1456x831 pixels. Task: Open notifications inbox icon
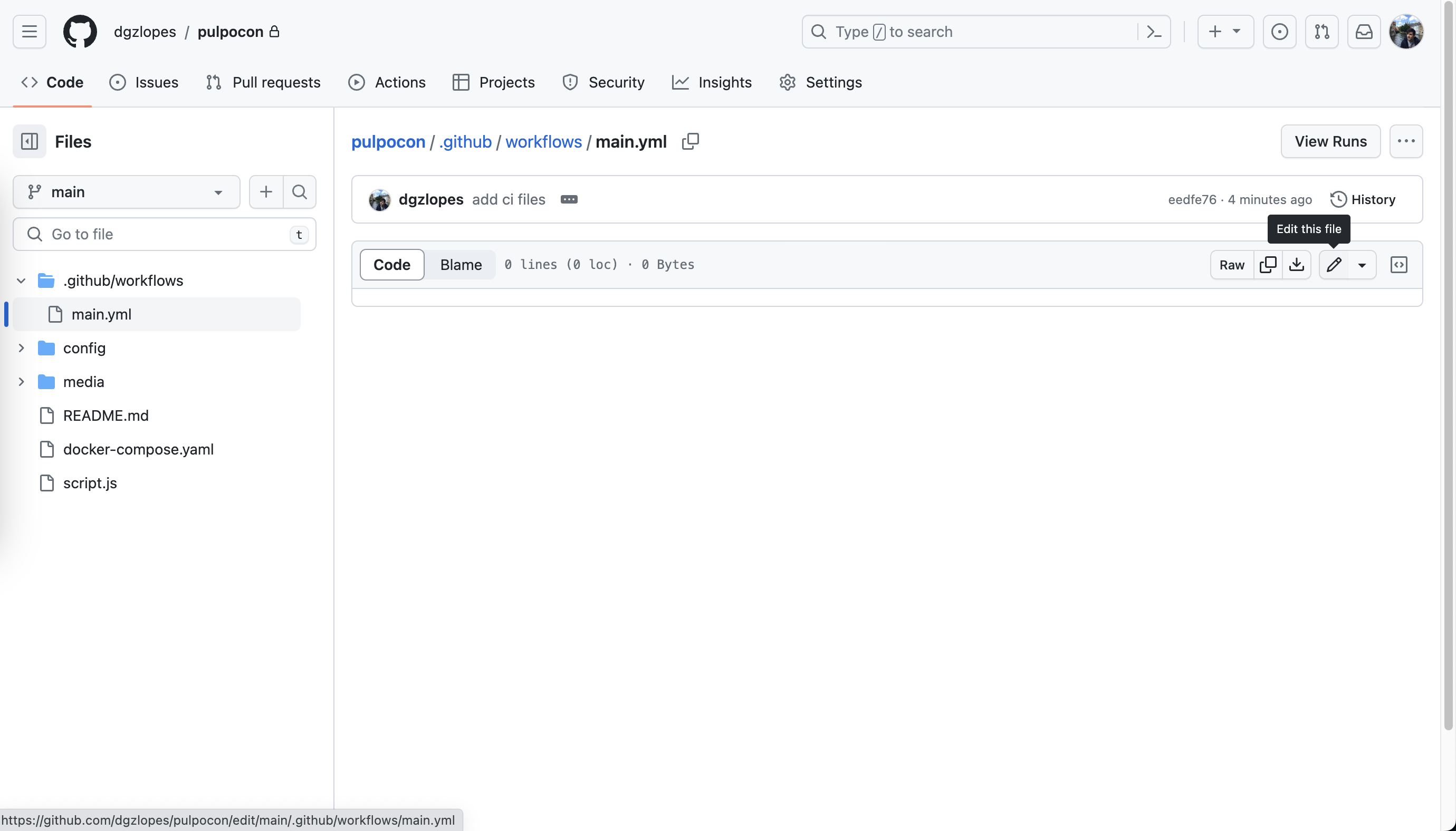pos(1364,32)
